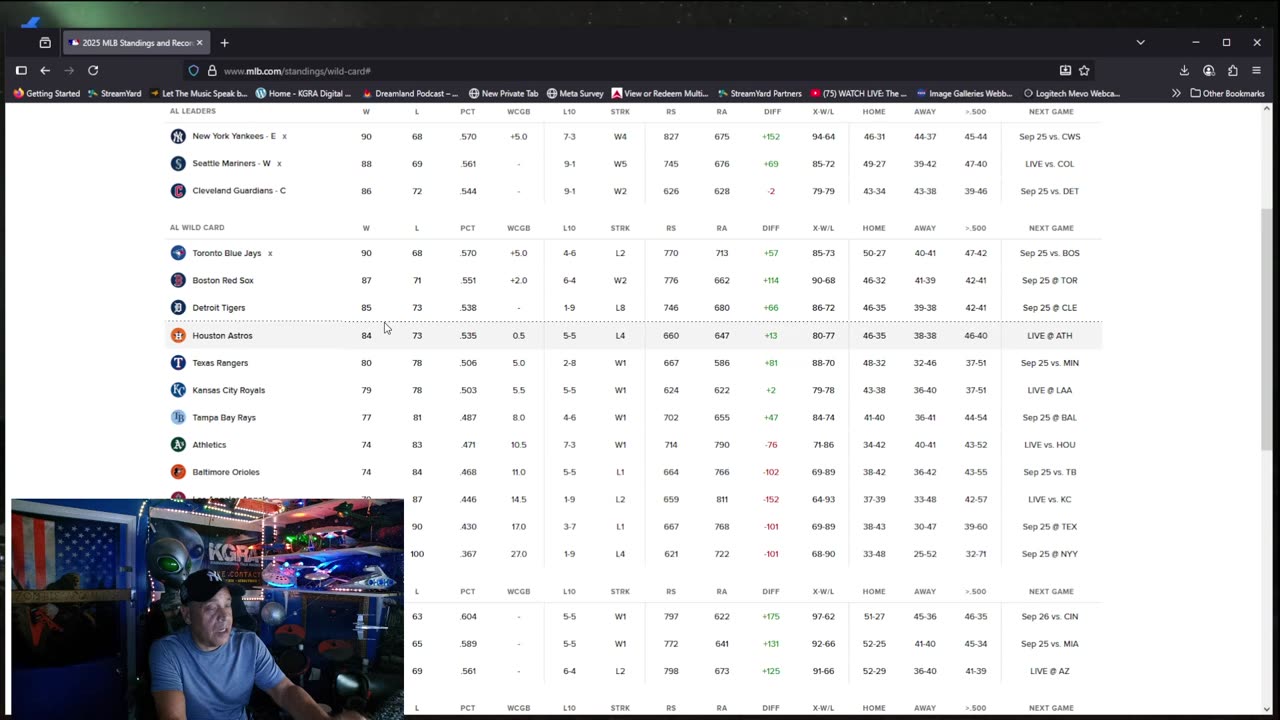Click the Tampa Bay Rays logo
The width and height of the screenshot is (1280, 720).
tap(178, 417)
